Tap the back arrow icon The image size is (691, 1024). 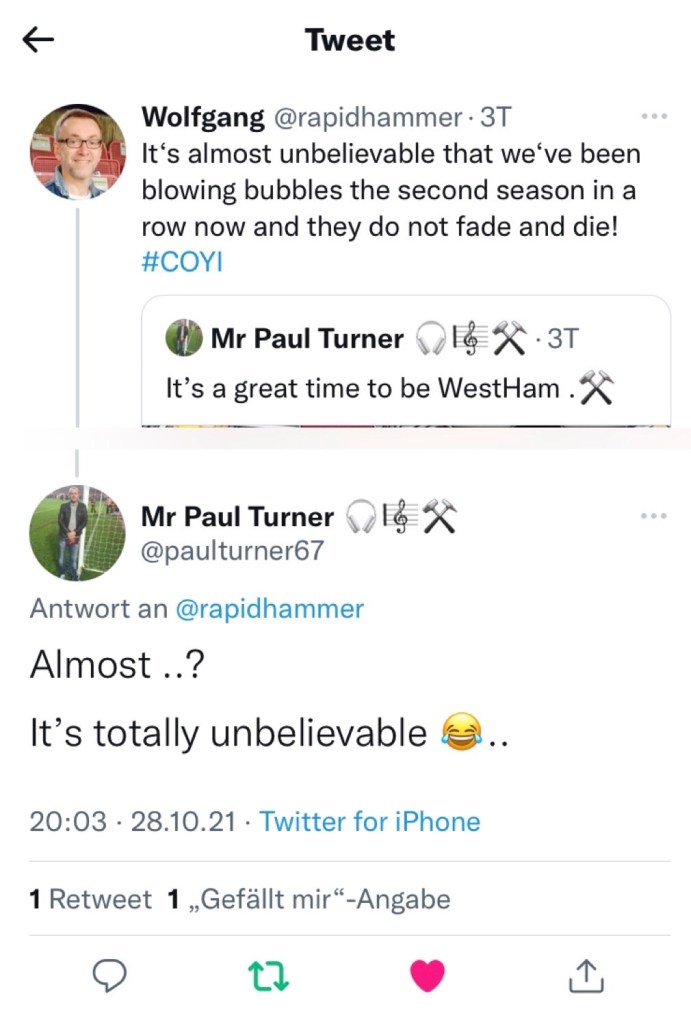tap(38, 40)
